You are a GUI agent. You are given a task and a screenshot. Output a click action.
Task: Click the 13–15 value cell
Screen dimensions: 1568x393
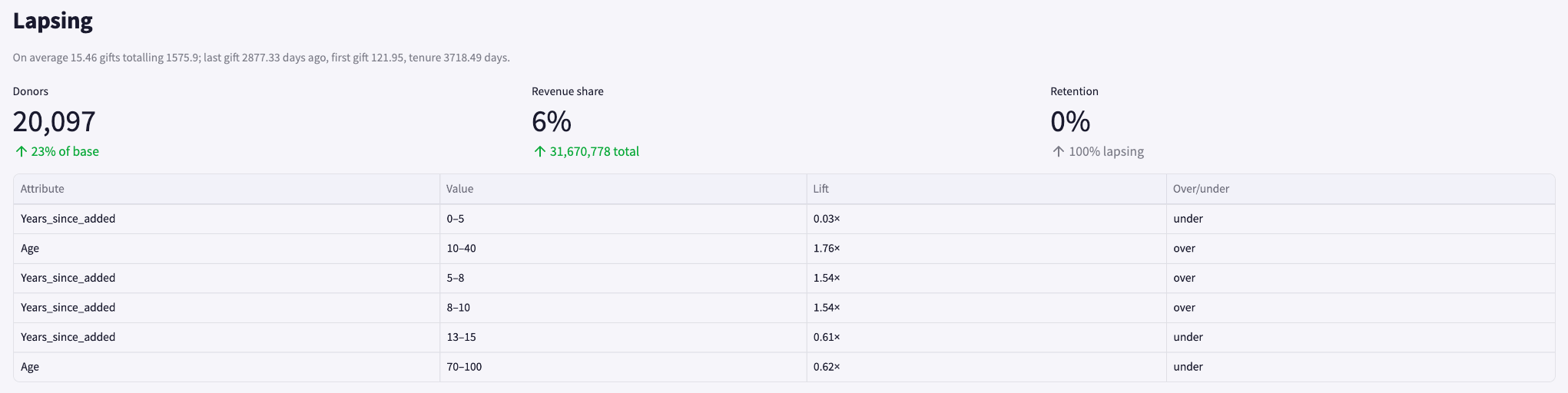click(x=623, y=337)
